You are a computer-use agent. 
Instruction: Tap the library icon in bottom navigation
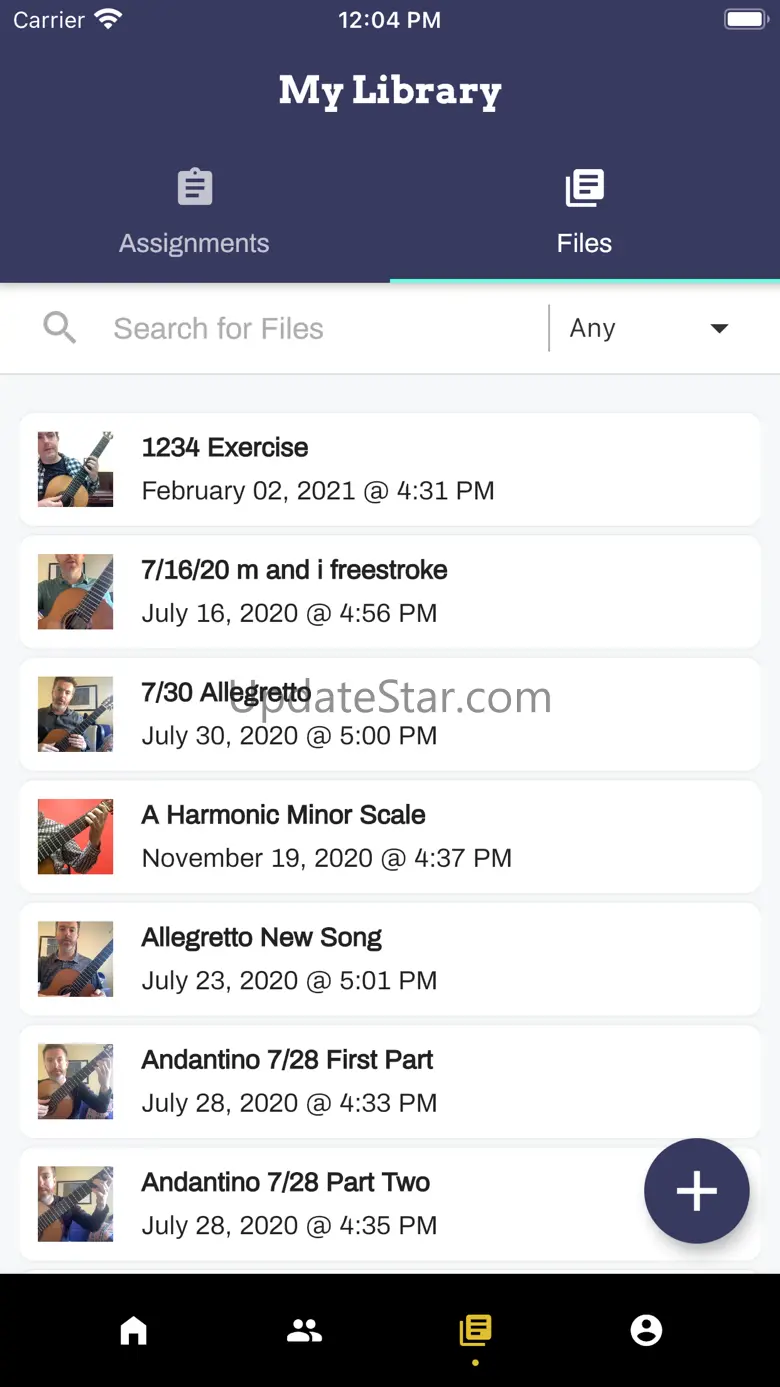(475, 1330)
